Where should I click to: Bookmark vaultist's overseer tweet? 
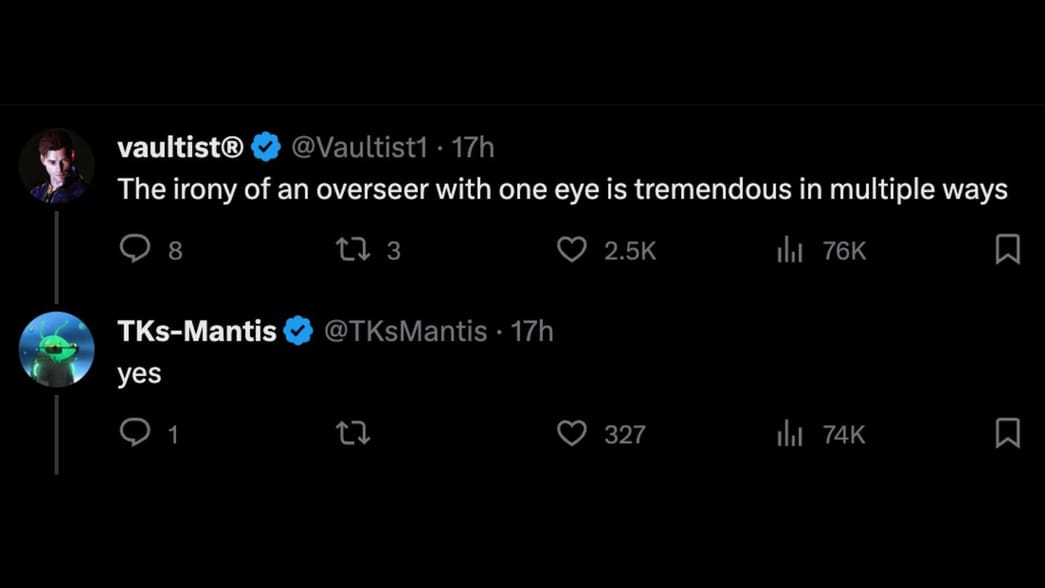pos(1008,250)
